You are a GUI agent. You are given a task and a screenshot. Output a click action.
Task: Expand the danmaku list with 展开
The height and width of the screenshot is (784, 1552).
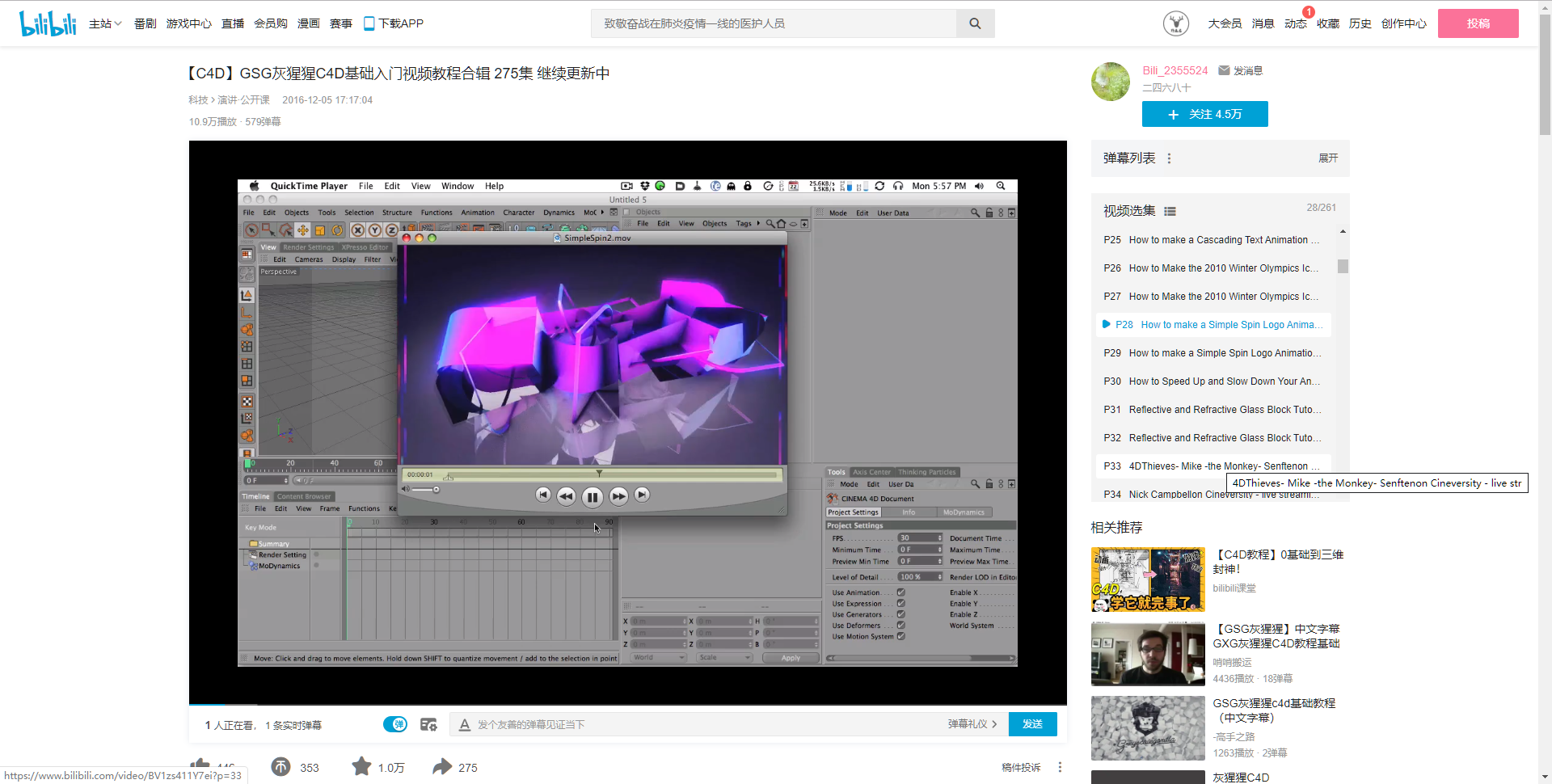pos(1328,158)
